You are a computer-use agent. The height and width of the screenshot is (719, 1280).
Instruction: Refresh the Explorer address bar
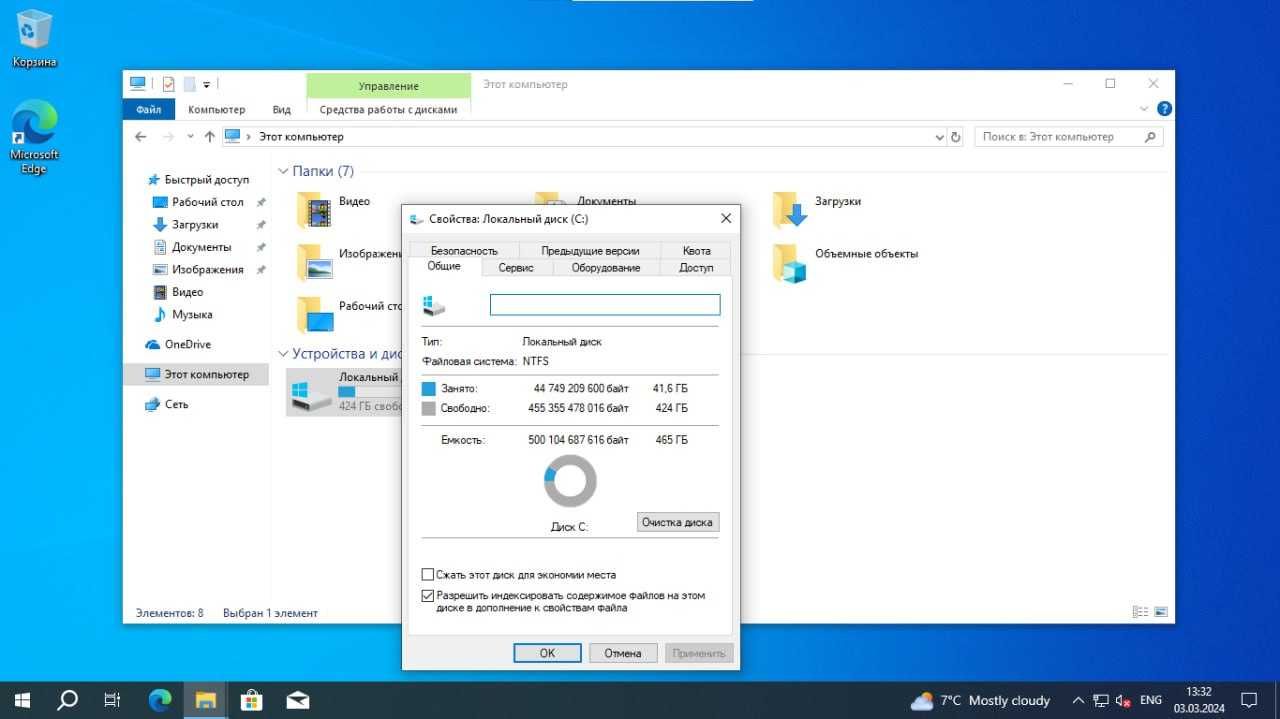pyautogui.click(x=955, y=137)
